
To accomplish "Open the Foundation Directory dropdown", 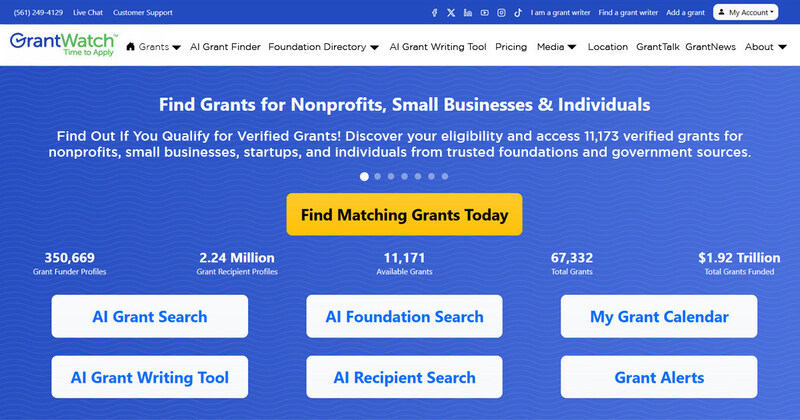I will [x=323, y=47].
